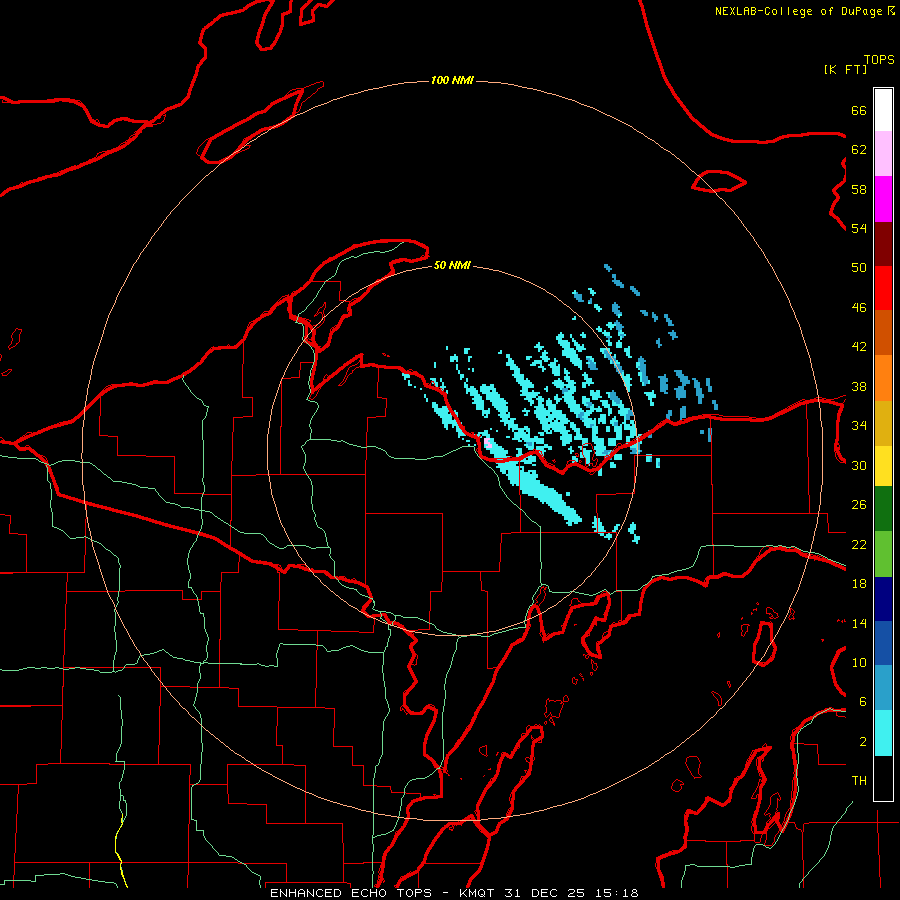
Task: Click the 18 legend value
Action: tap(859, 584)
